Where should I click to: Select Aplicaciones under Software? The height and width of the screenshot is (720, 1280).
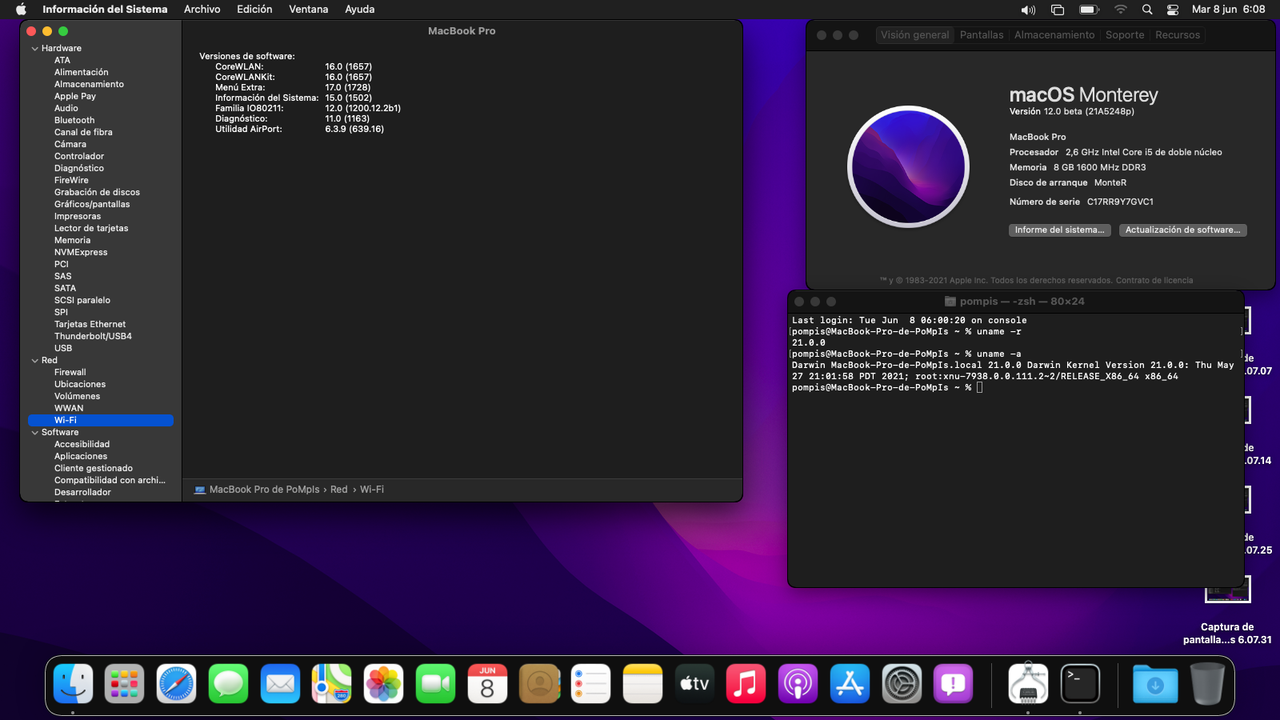[x=80, y=456]
